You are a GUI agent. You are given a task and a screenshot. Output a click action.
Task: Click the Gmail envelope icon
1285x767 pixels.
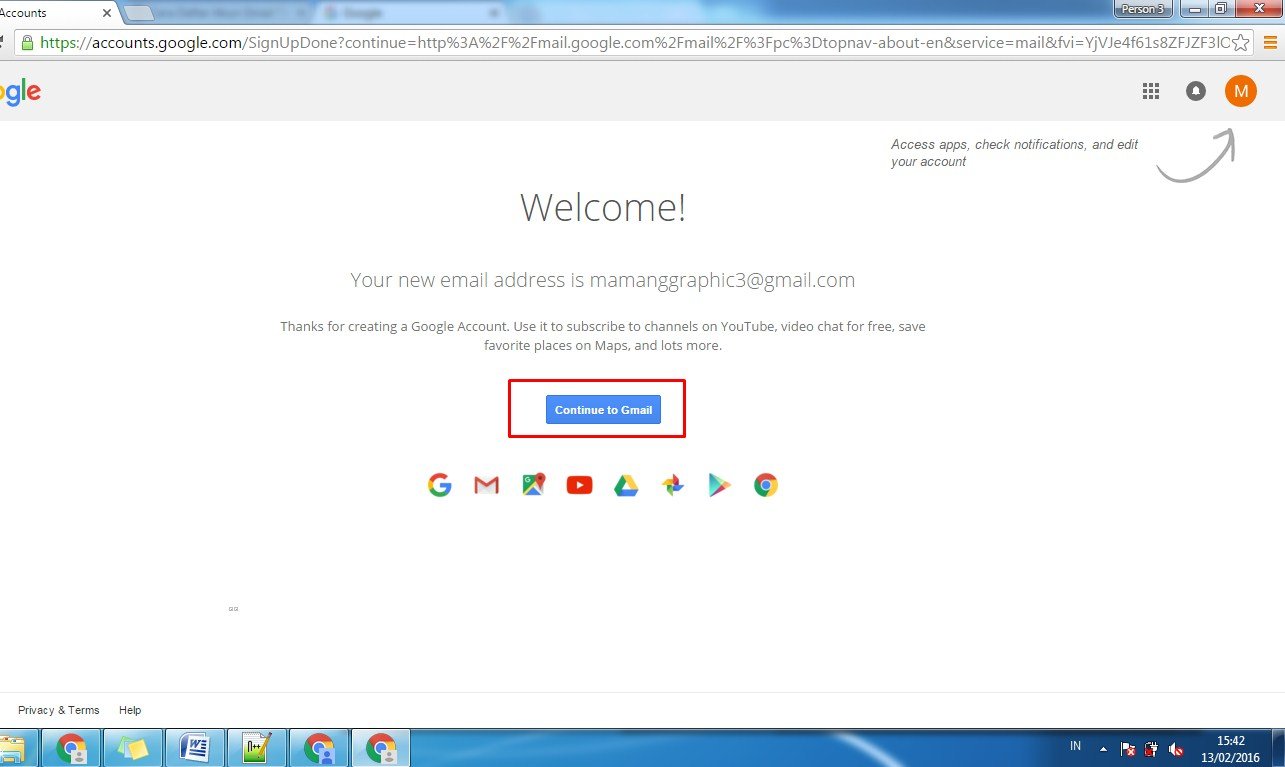pyautogui.click(x=486, y=485)
